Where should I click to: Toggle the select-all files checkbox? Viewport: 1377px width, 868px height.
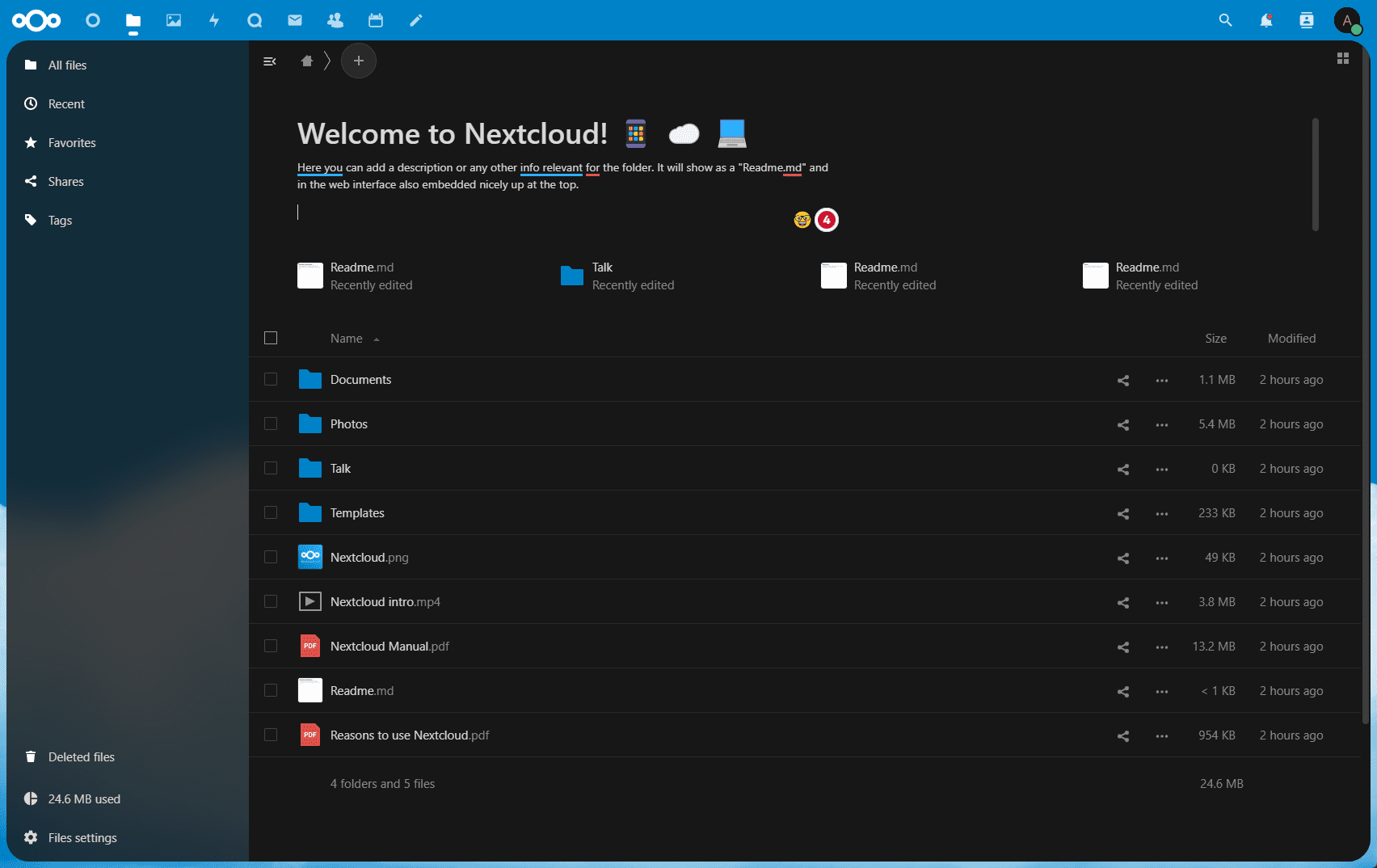pos(271,338)
